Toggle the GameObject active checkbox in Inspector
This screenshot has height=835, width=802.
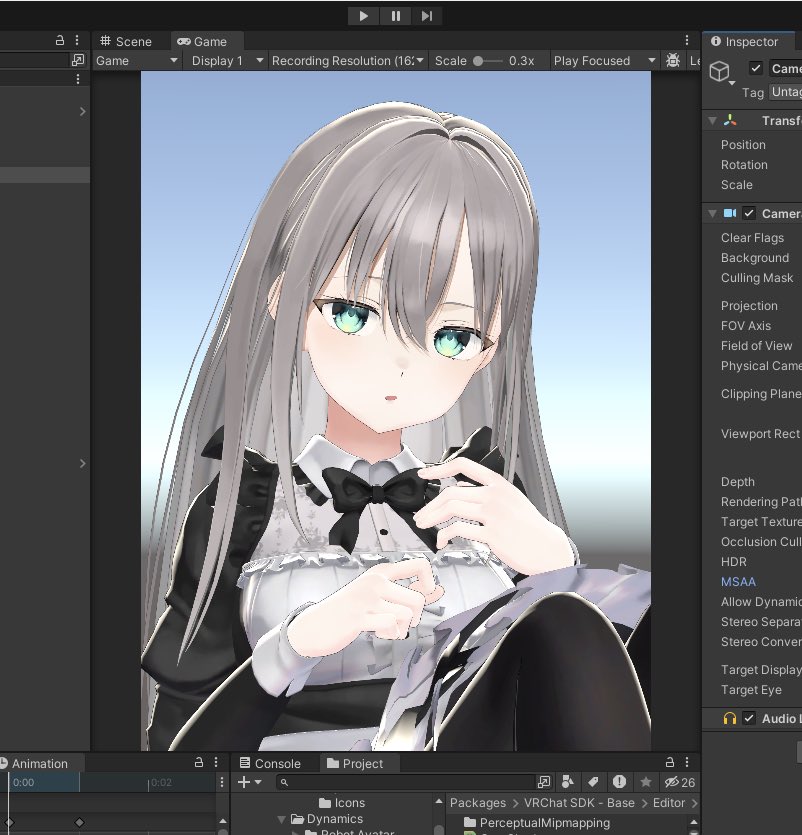coord(756,68)
